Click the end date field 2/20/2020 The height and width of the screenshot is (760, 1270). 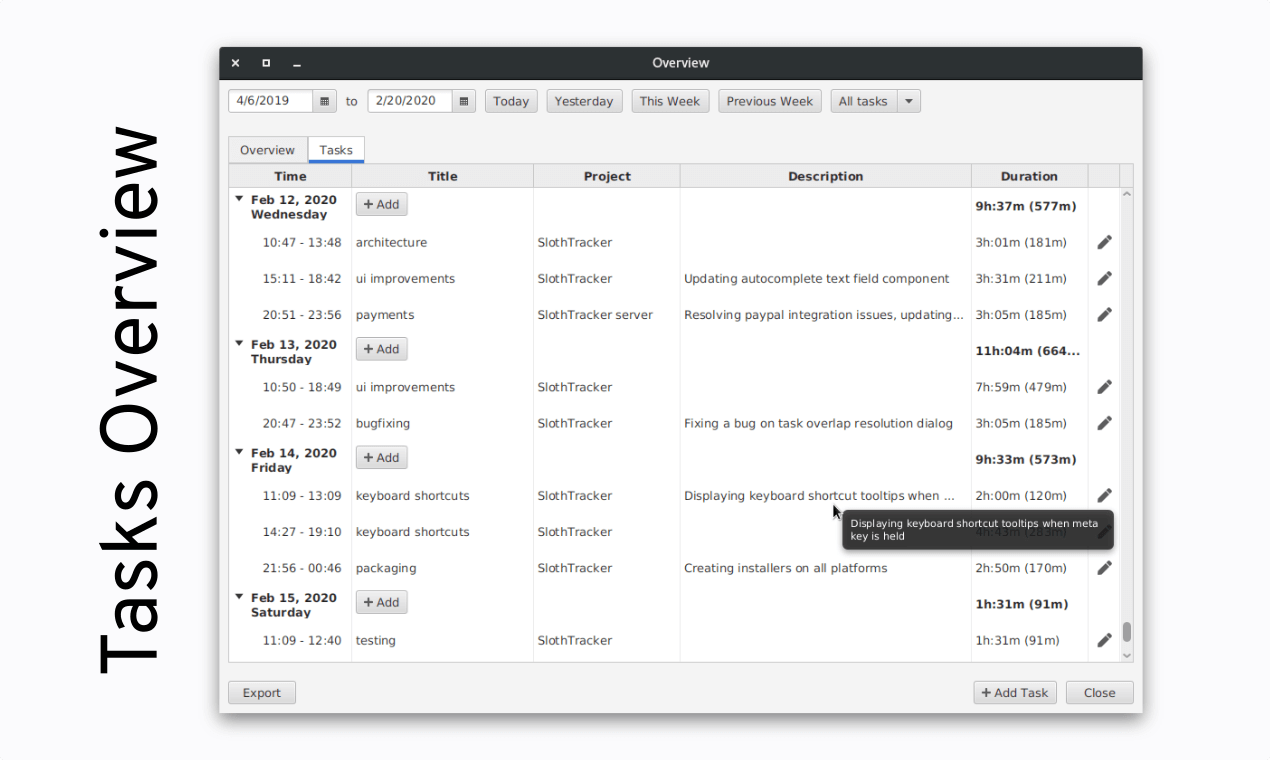coord(410,101)
